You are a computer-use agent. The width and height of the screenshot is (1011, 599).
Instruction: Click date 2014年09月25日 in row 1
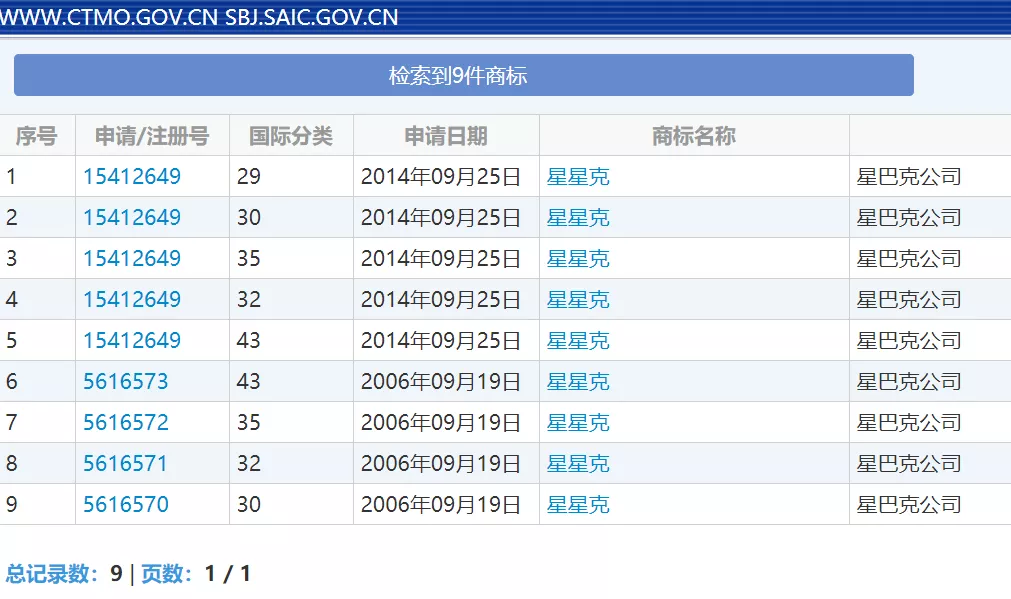pos(441,177)
